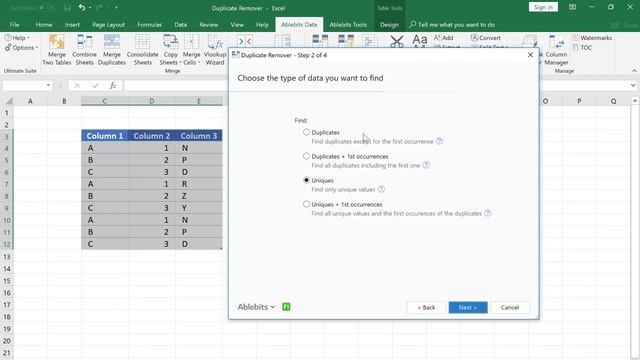
Task: Open the Ablebits Tools tab
Action: (348, 24)
